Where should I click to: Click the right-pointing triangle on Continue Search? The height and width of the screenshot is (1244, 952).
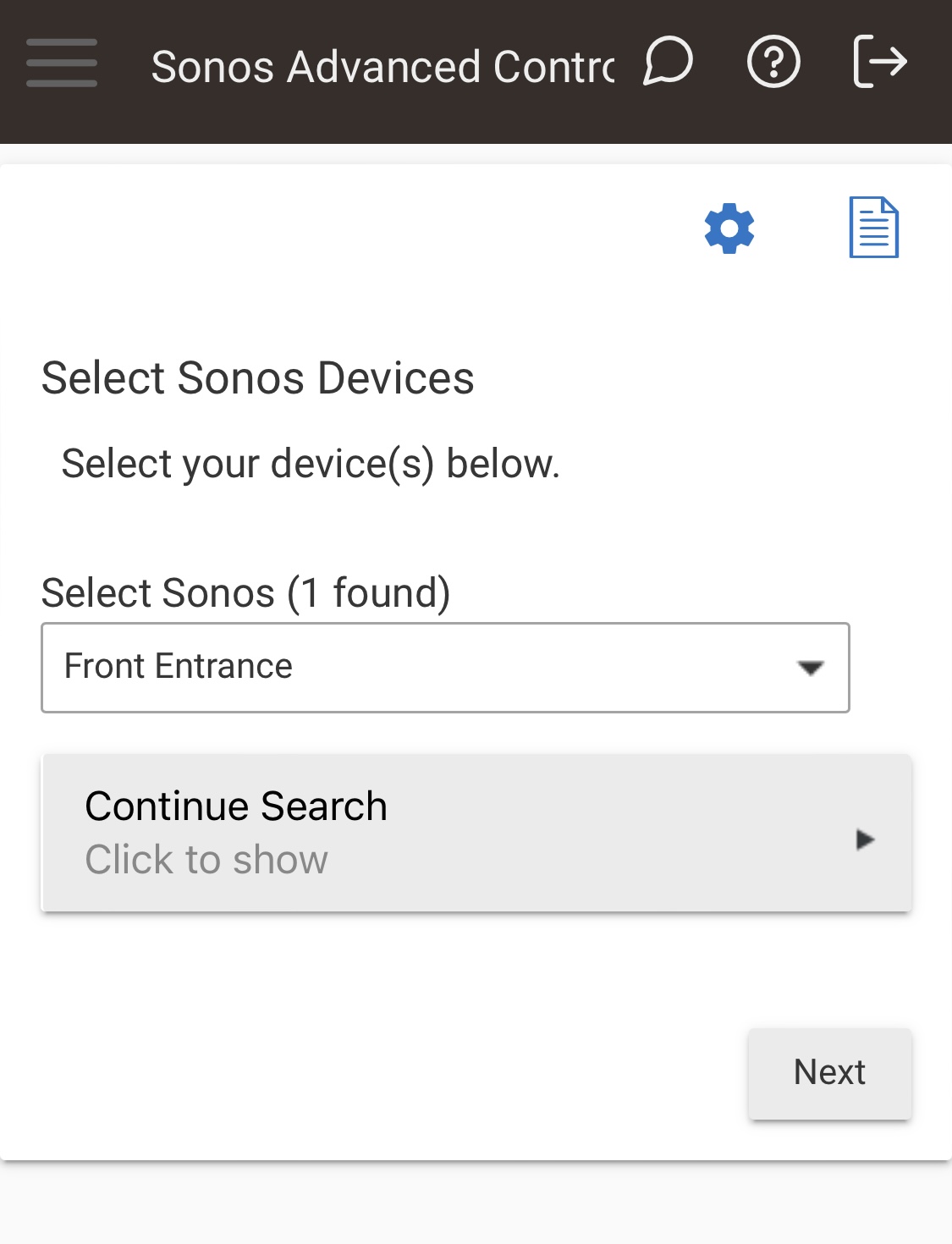pos(864,839)
